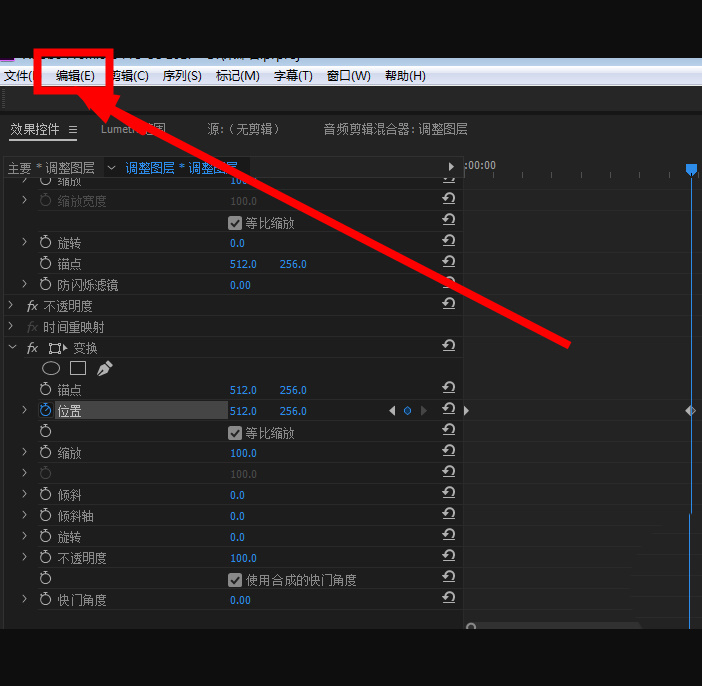
Task: Toggle fx switch for 变换 effect
Action: coord(32,348)
